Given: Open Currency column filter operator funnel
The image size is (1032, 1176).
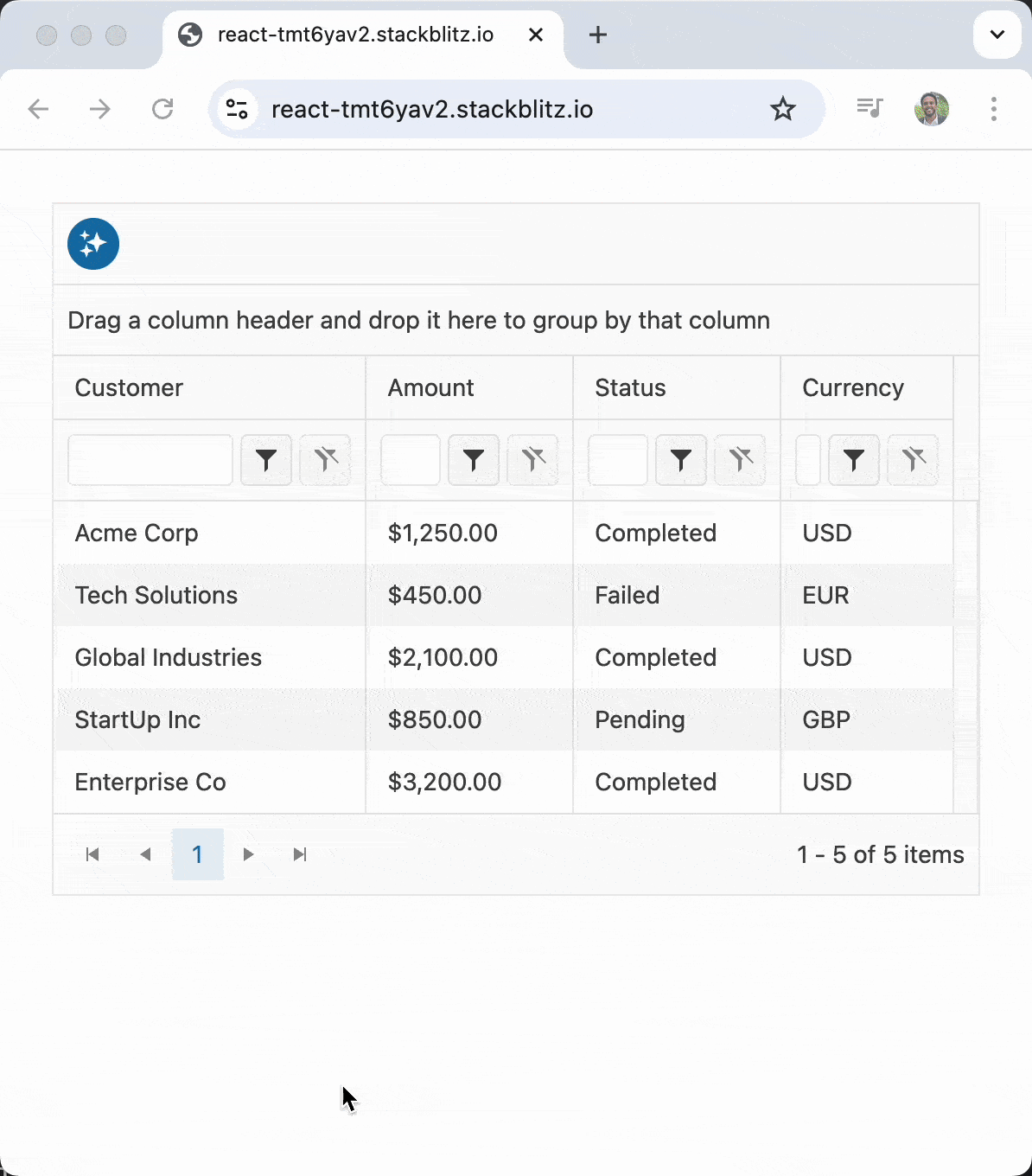Looking at the screenshot, I should tap(854, 460).
